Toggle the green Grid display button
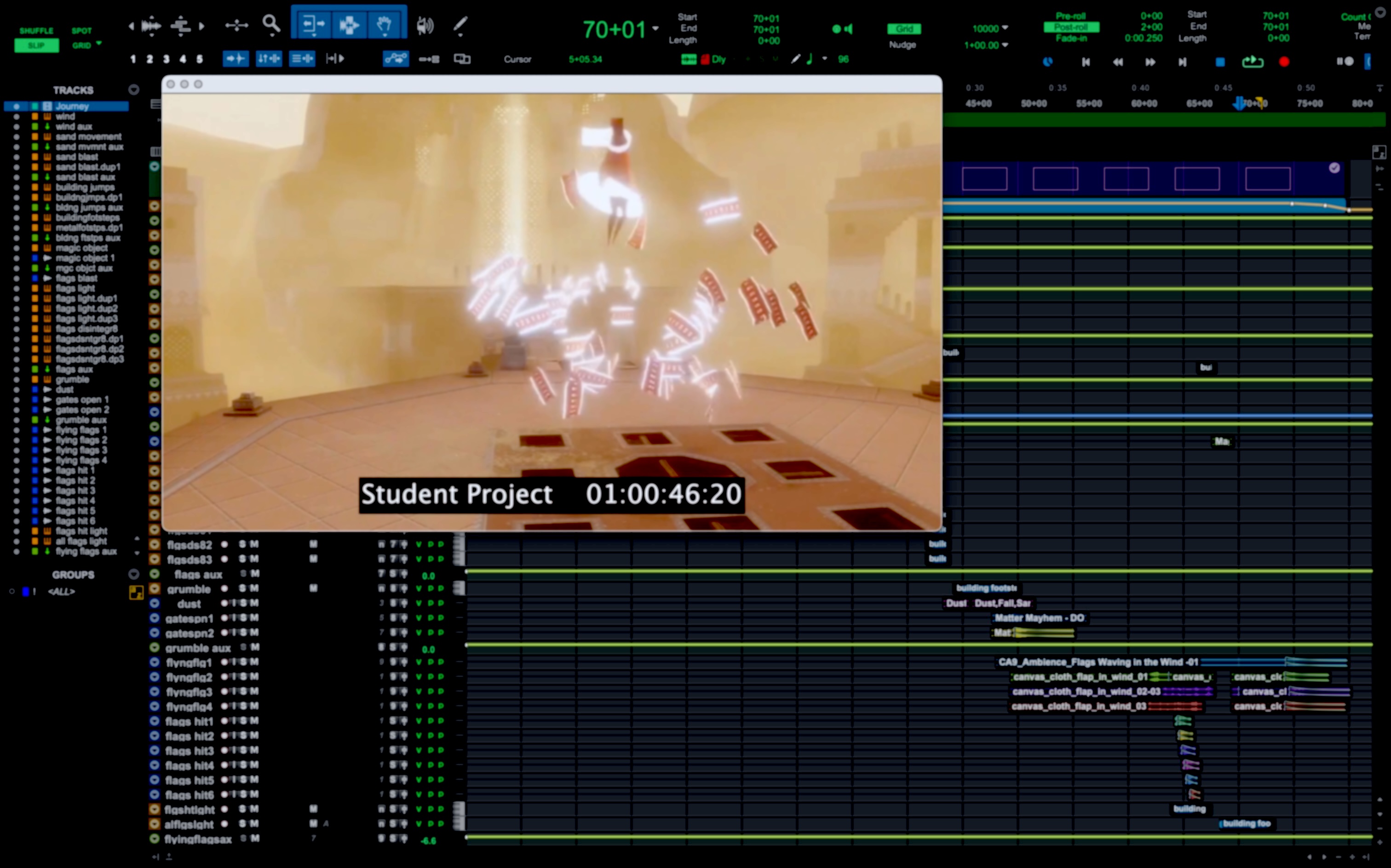 [904, 29]
